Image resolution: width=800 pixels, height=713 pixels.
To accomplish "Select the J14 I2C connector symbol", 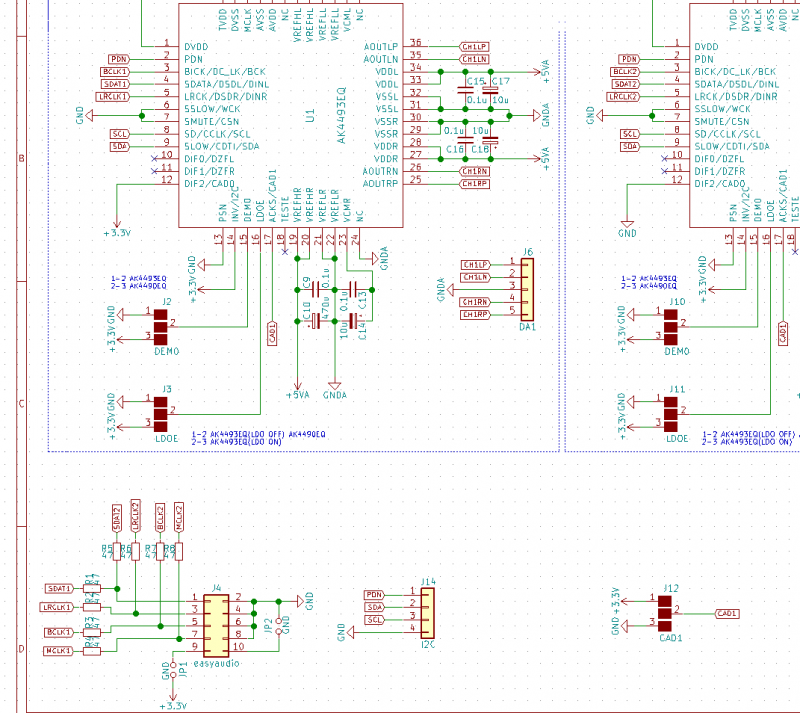I will [428, 613].
